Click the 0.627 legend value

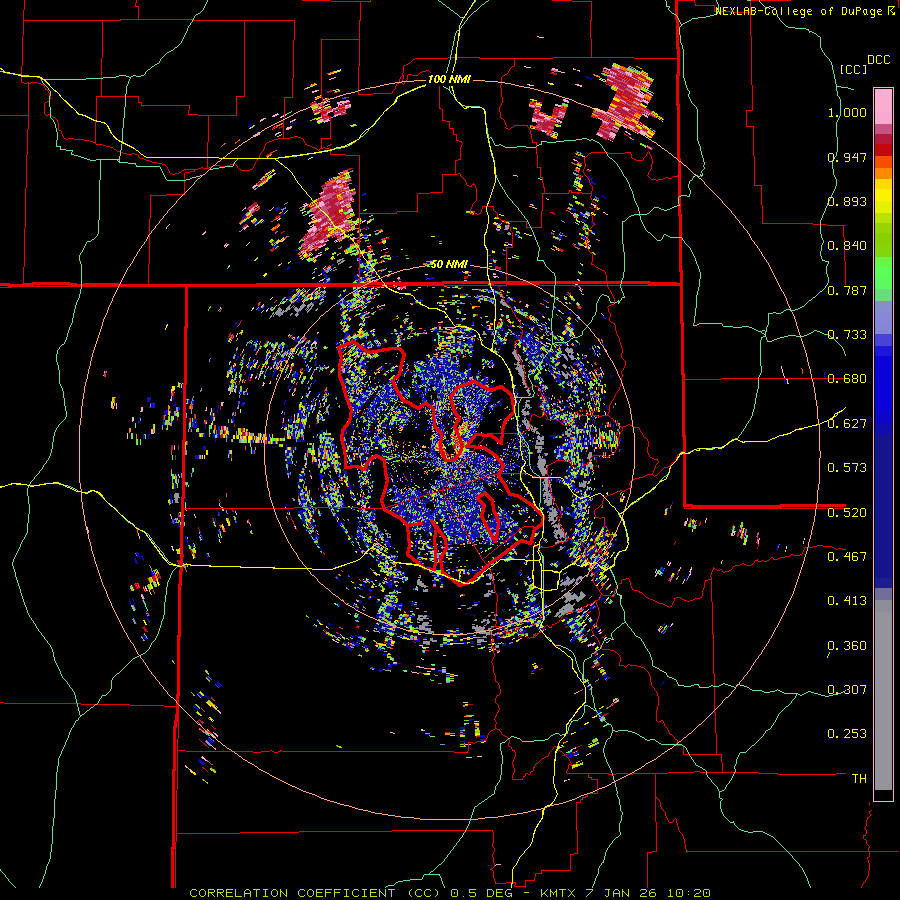click(x=847, y=424)
